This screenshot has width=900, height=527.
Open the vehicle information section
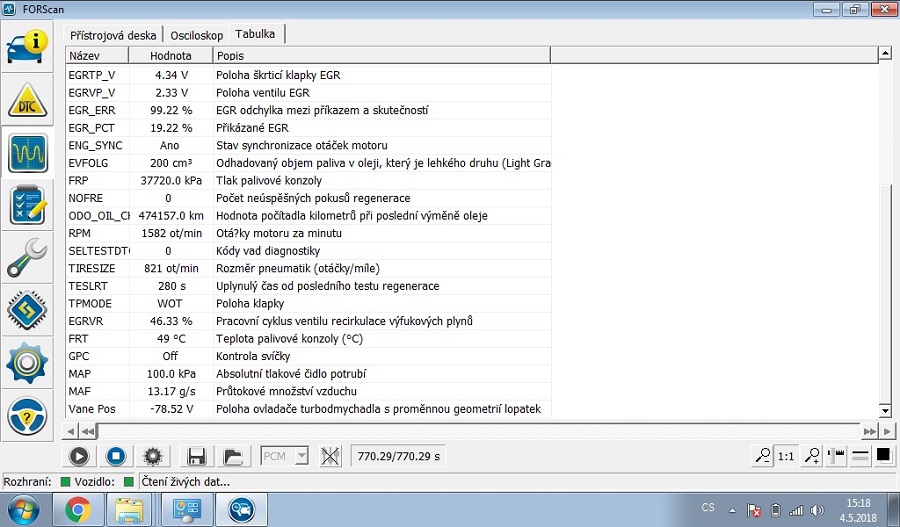[29, 46]
